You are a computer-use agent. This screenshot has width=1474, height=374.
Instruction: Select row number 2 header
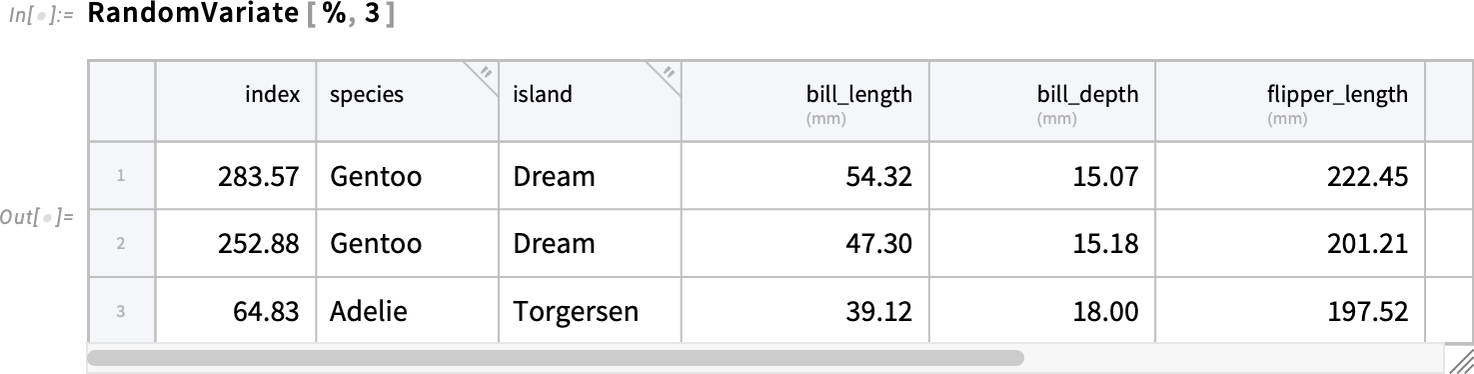click(x=121, y=244)
